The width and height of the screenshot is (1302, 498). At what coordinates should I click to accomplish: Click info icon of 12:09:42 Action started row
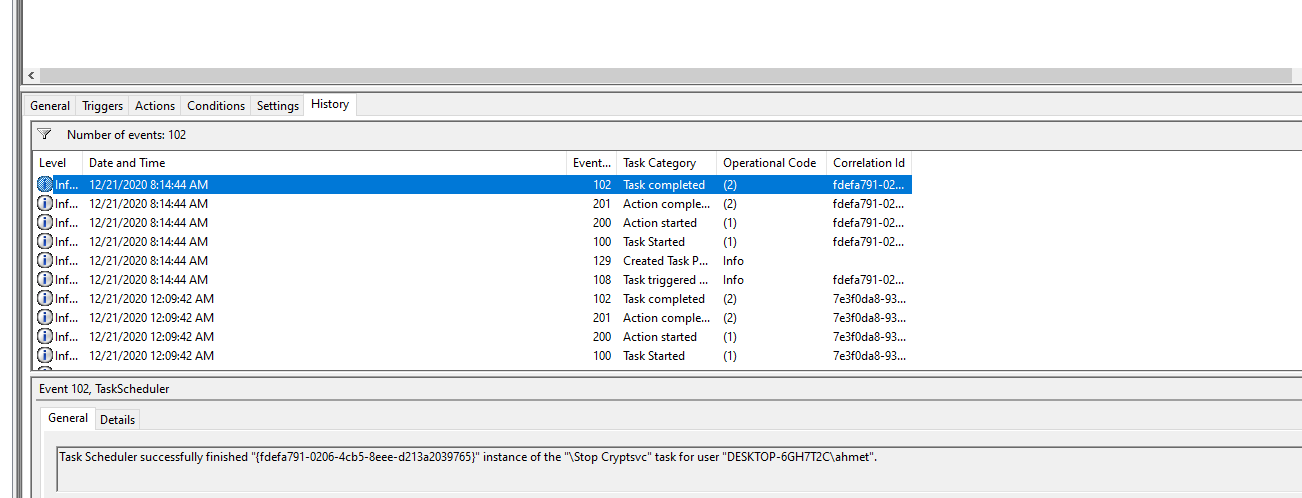click(45, 337)
